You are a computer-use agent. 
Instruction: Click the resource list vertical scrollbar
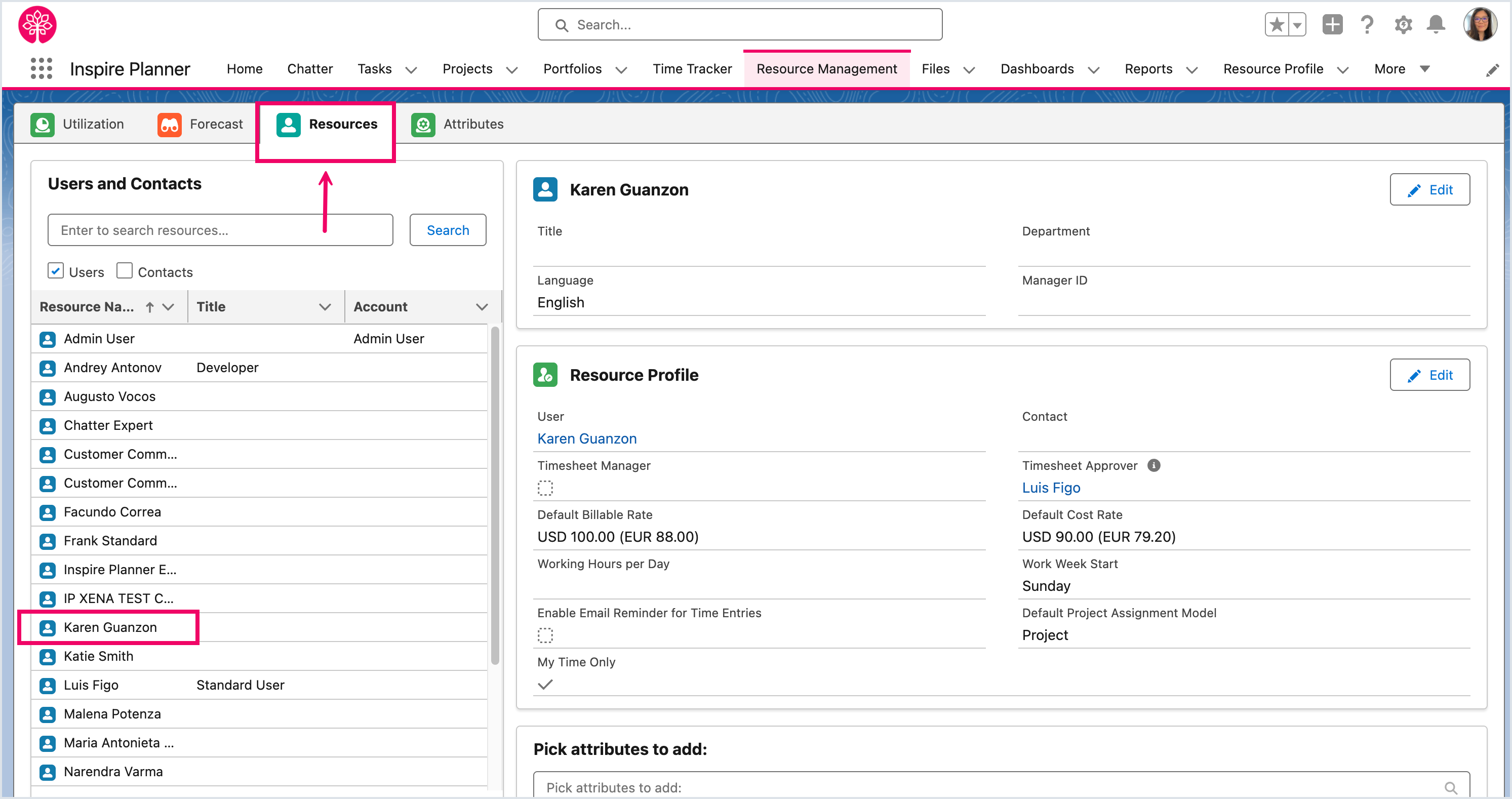pos(495,497)
